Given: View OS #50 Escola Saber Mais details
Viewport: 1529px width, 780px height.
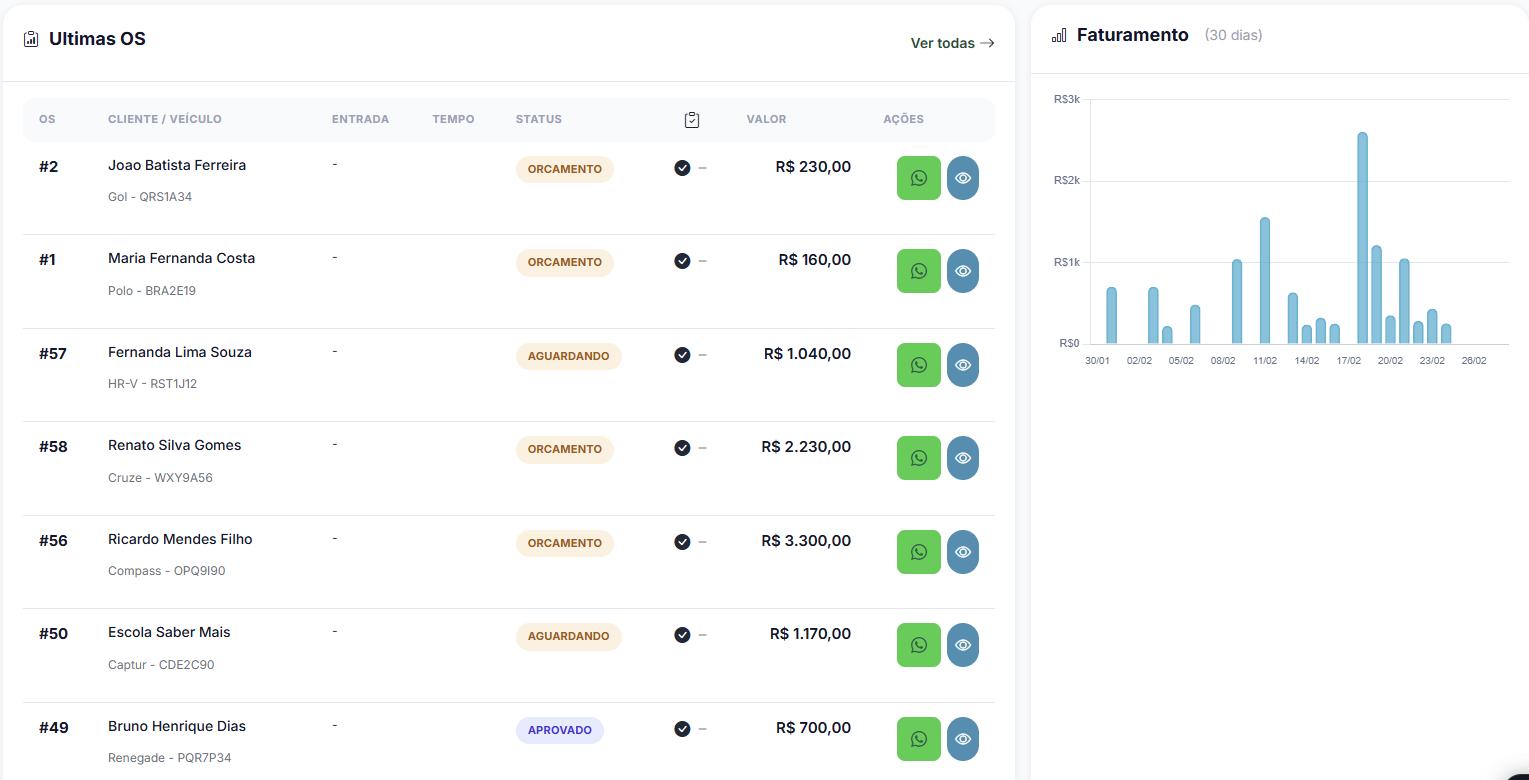Looking at the screenshot, I should (x=962, y=645).
